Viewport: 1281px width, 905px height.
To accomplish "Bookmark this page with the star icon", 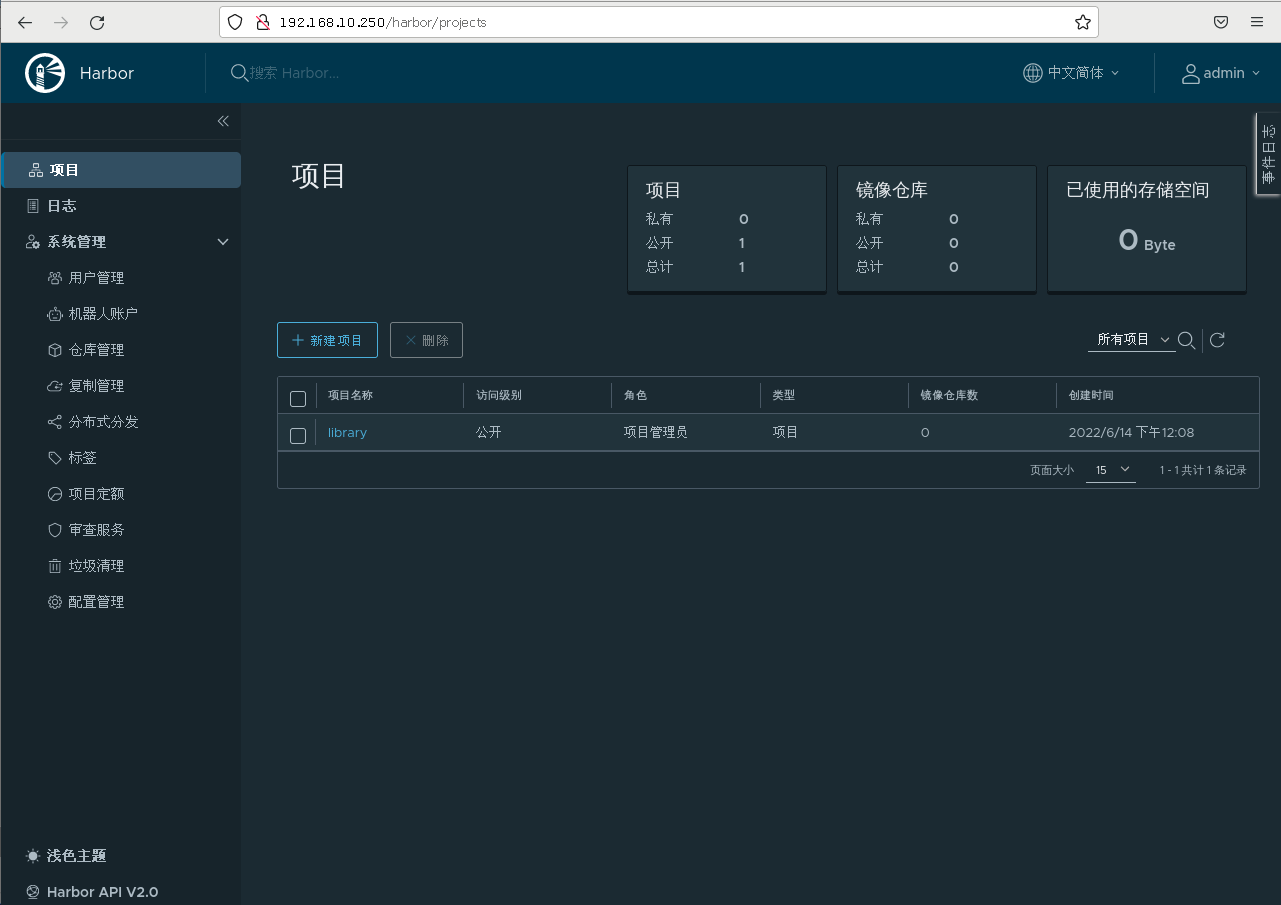I will point(1082,22).
